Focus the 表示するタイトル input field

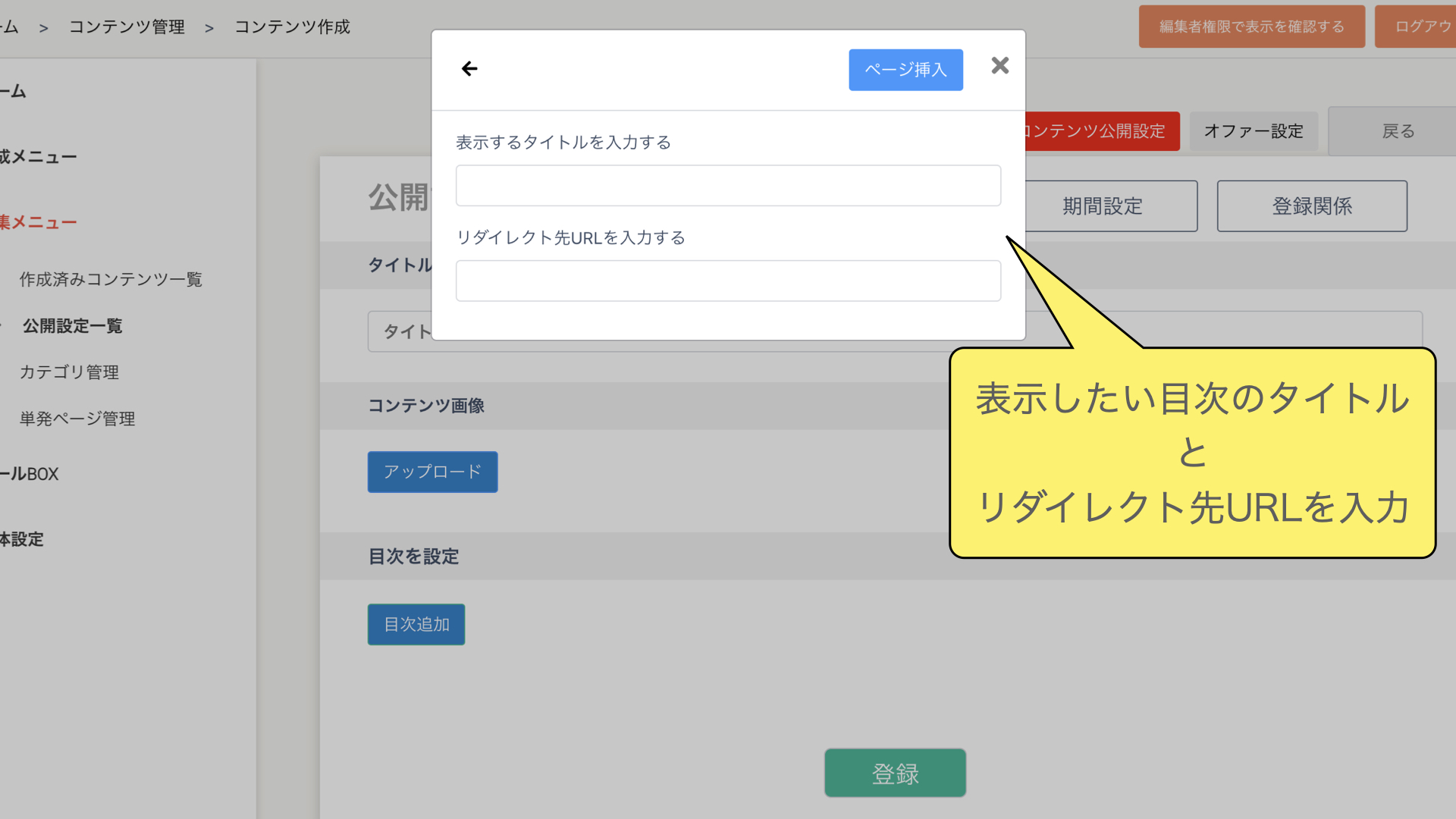tap(727, 186)
